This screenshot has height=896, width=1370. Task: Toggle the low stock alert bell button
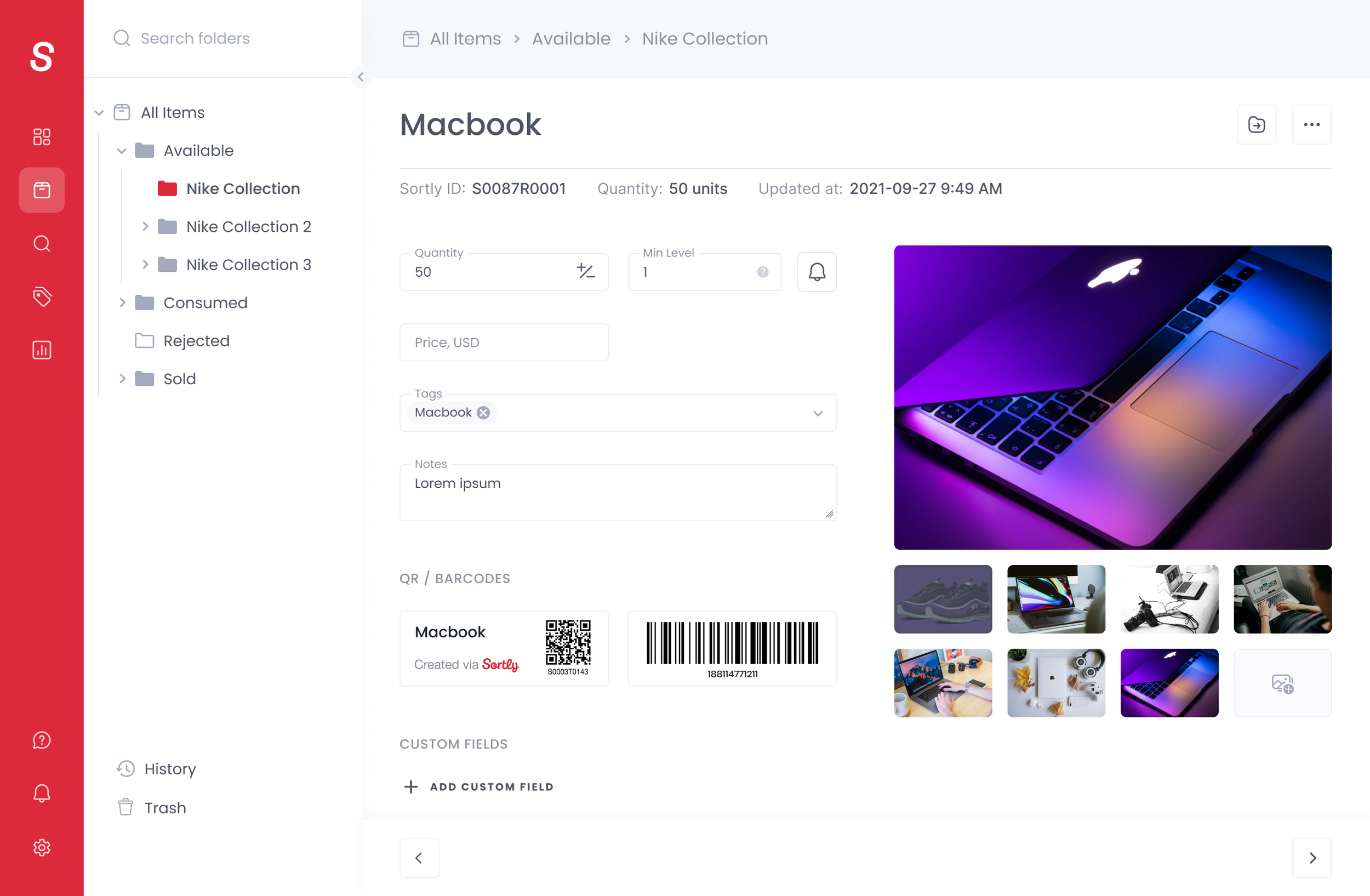coord(816,272)
